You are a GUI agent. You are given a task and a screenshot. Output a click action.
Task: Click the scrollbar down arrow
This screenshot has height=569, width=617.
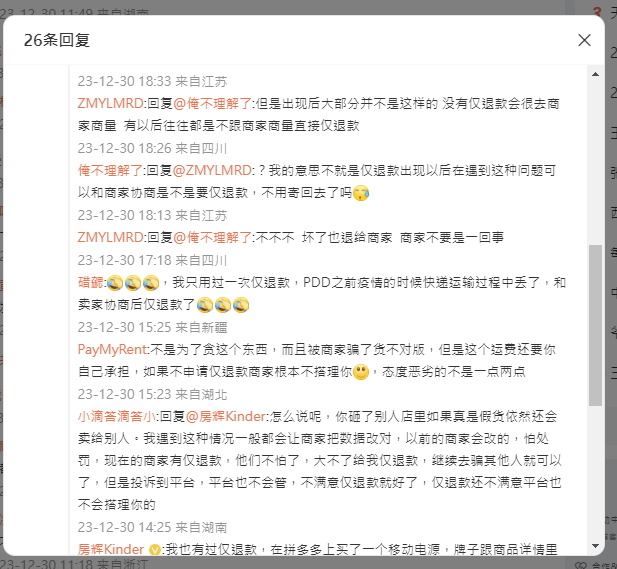595,546
